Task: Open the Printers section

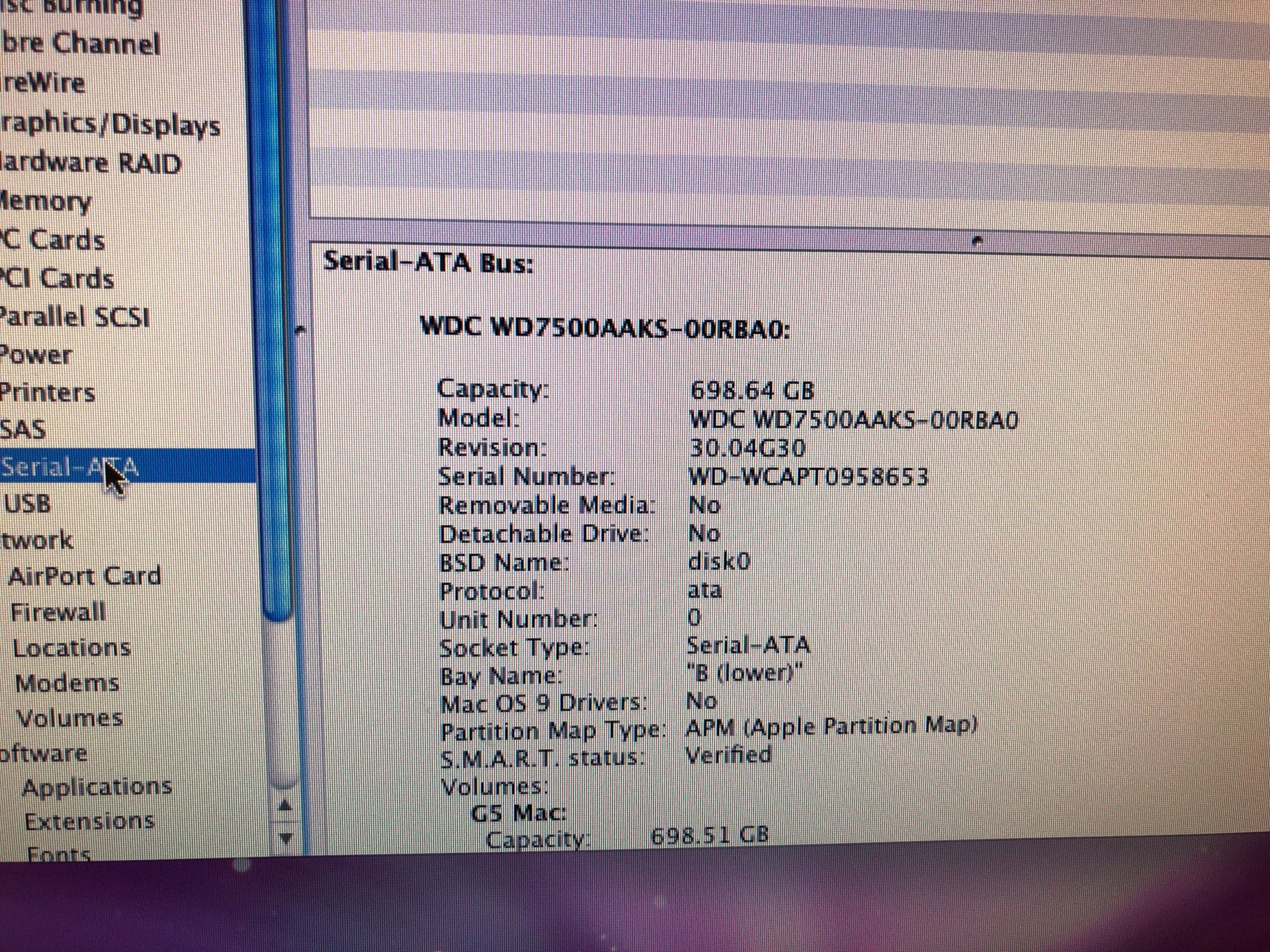Action: [48, 393]
